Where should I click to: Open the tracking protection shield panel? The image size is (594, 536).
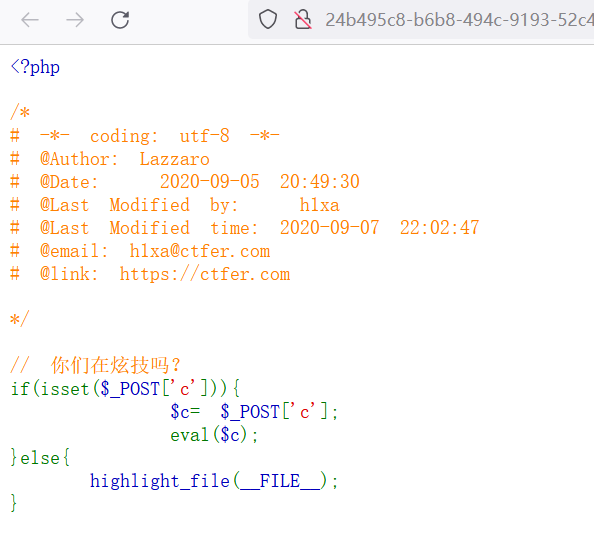point(268,19)
